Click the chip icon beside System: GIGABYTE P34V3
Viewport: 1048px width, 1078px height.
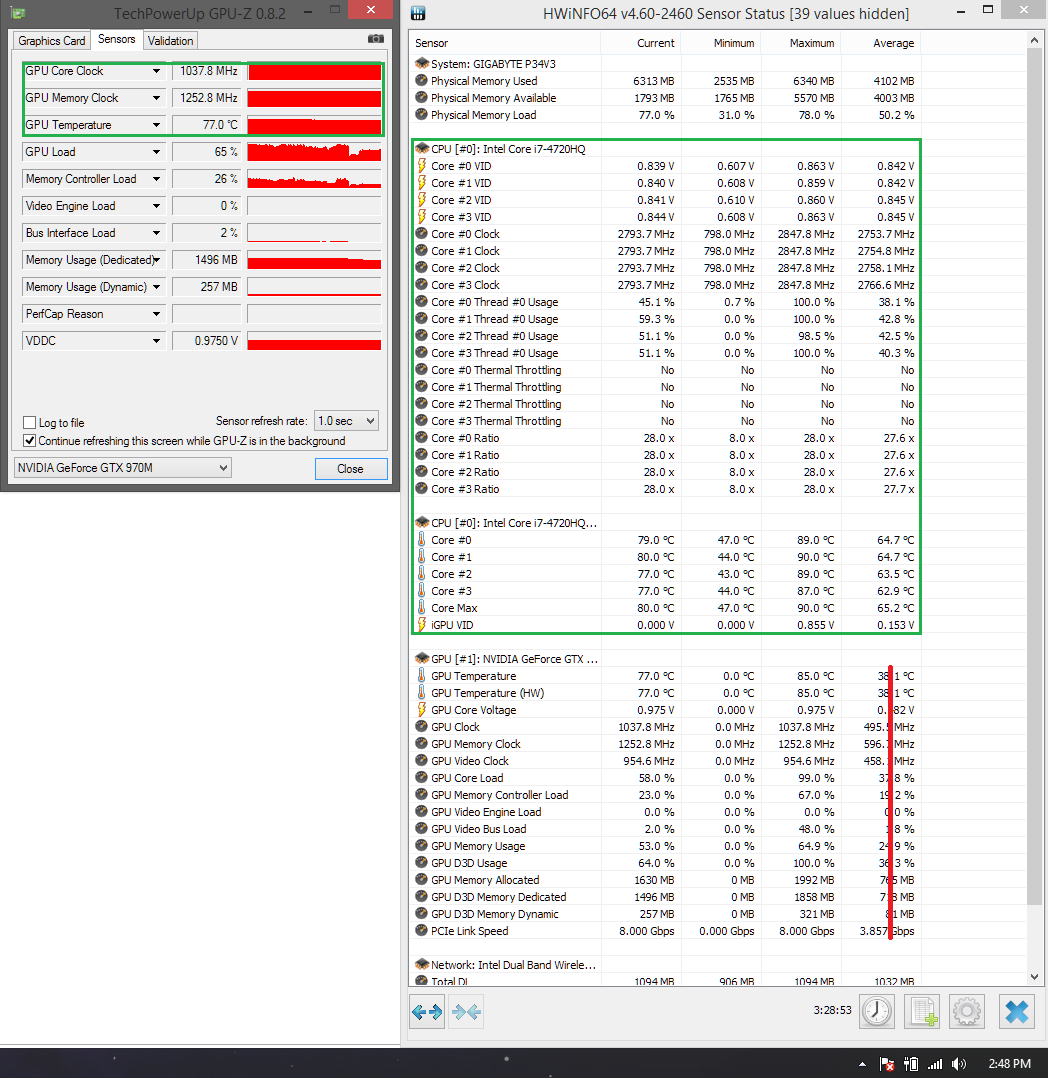[422, 63]
